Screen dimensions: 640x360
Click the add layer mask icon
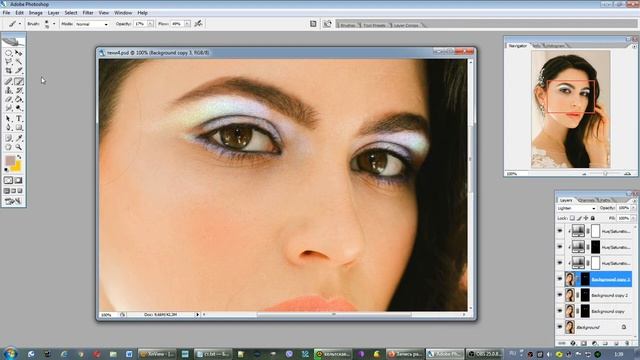tap(584, 344)
